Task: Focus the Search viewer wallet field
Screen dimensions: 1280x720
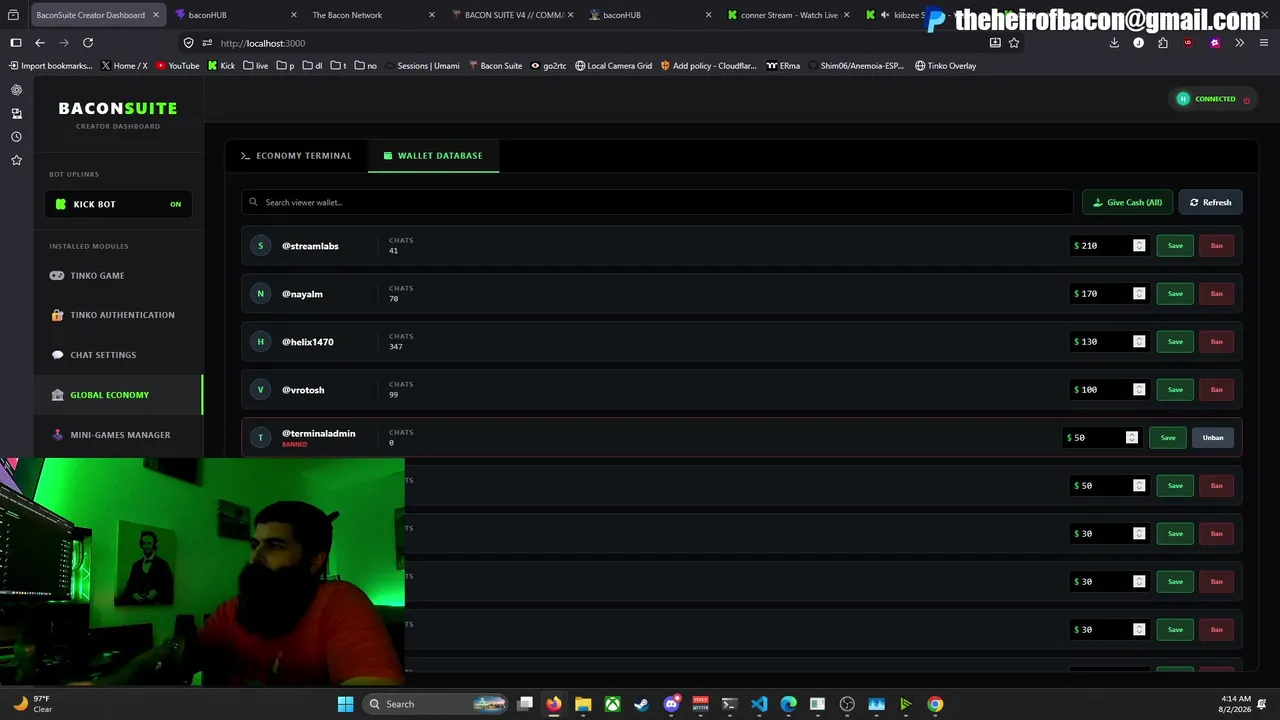Action: 657,202
